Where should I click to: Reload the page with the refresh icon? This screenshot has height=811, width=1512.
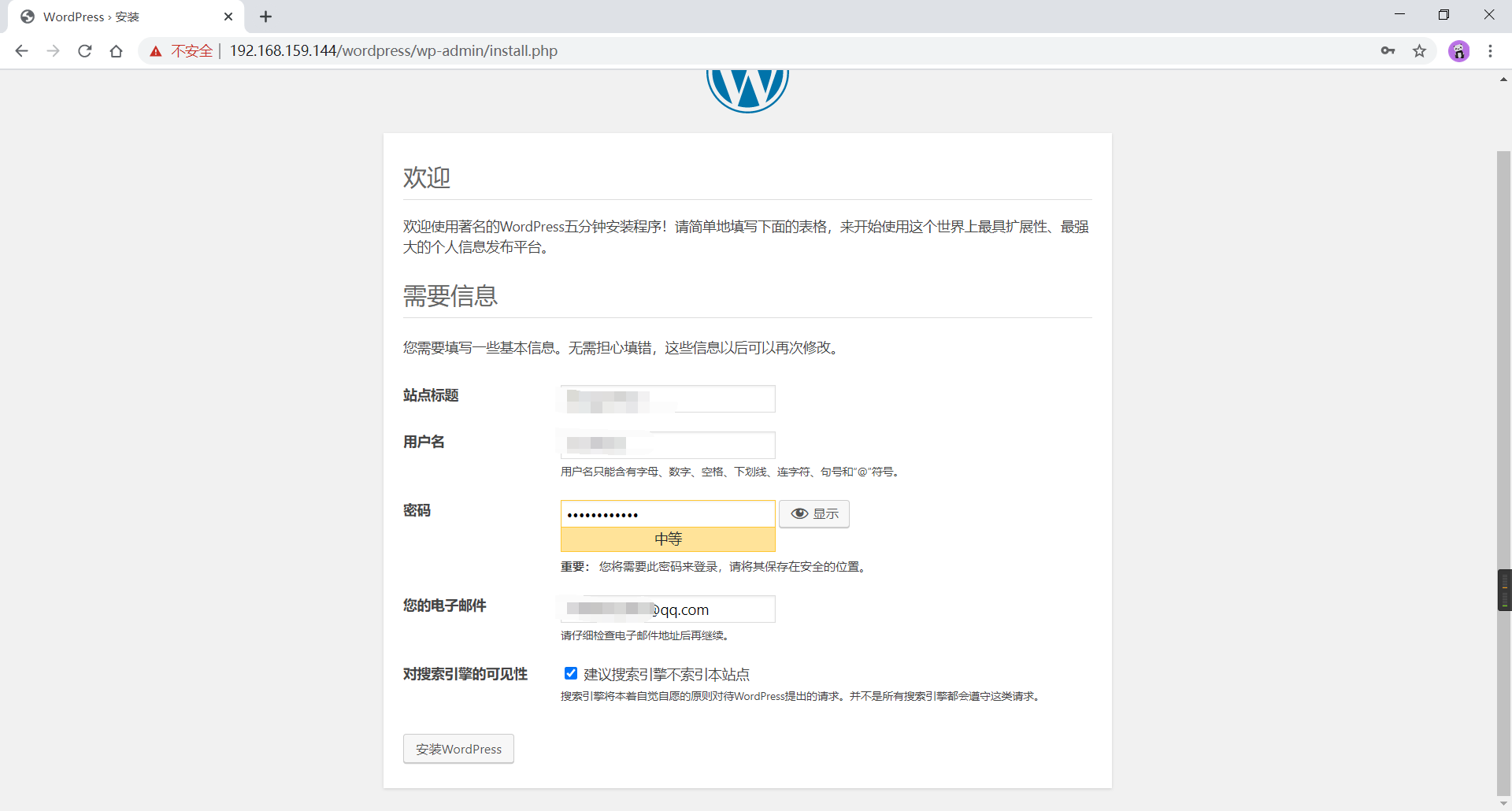84,50
